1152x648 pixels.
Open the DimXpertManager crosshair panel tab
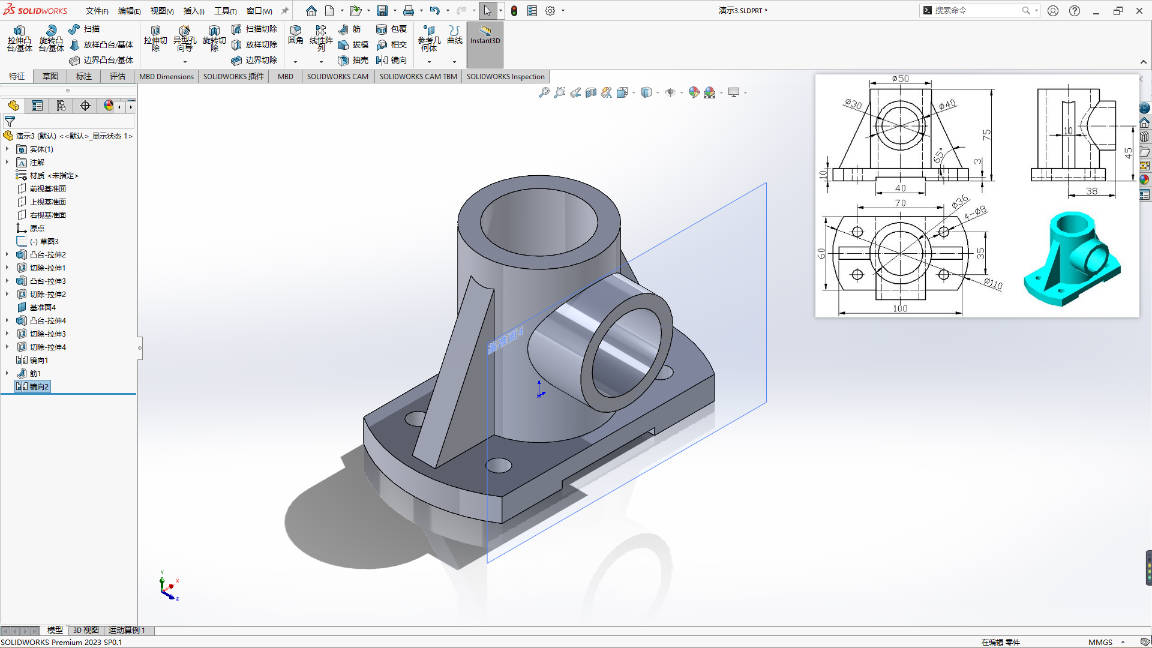[85, 106]
